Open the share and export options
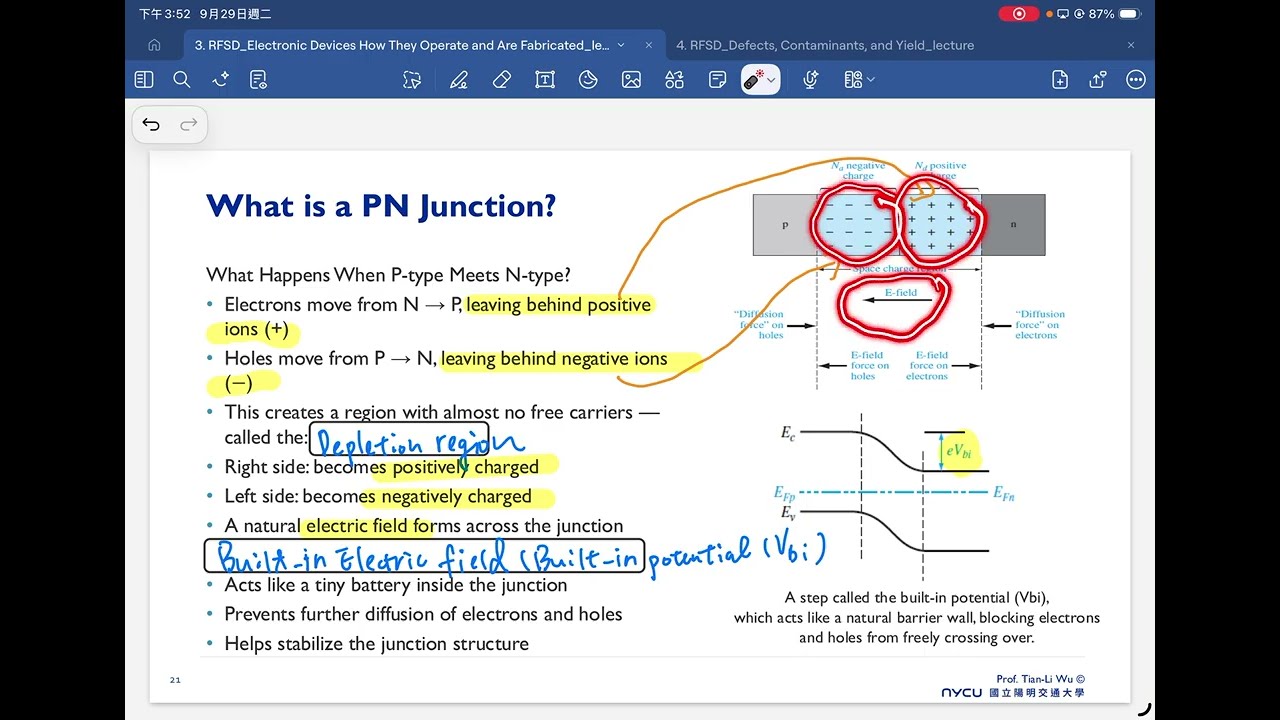Image resolution: width=1280 pixels, height=720 pixels. [x=1098, y=80]
